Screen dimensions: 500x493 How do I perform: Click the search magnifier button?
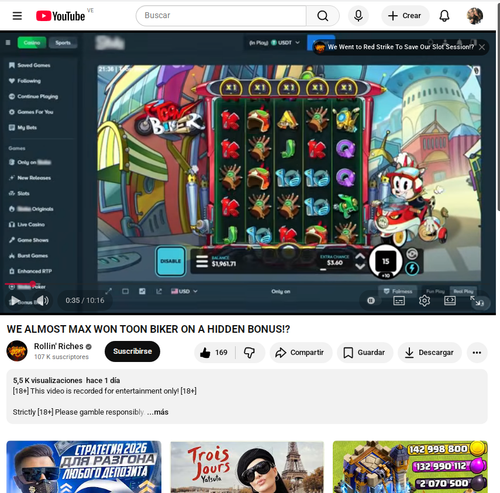[322, 16]
